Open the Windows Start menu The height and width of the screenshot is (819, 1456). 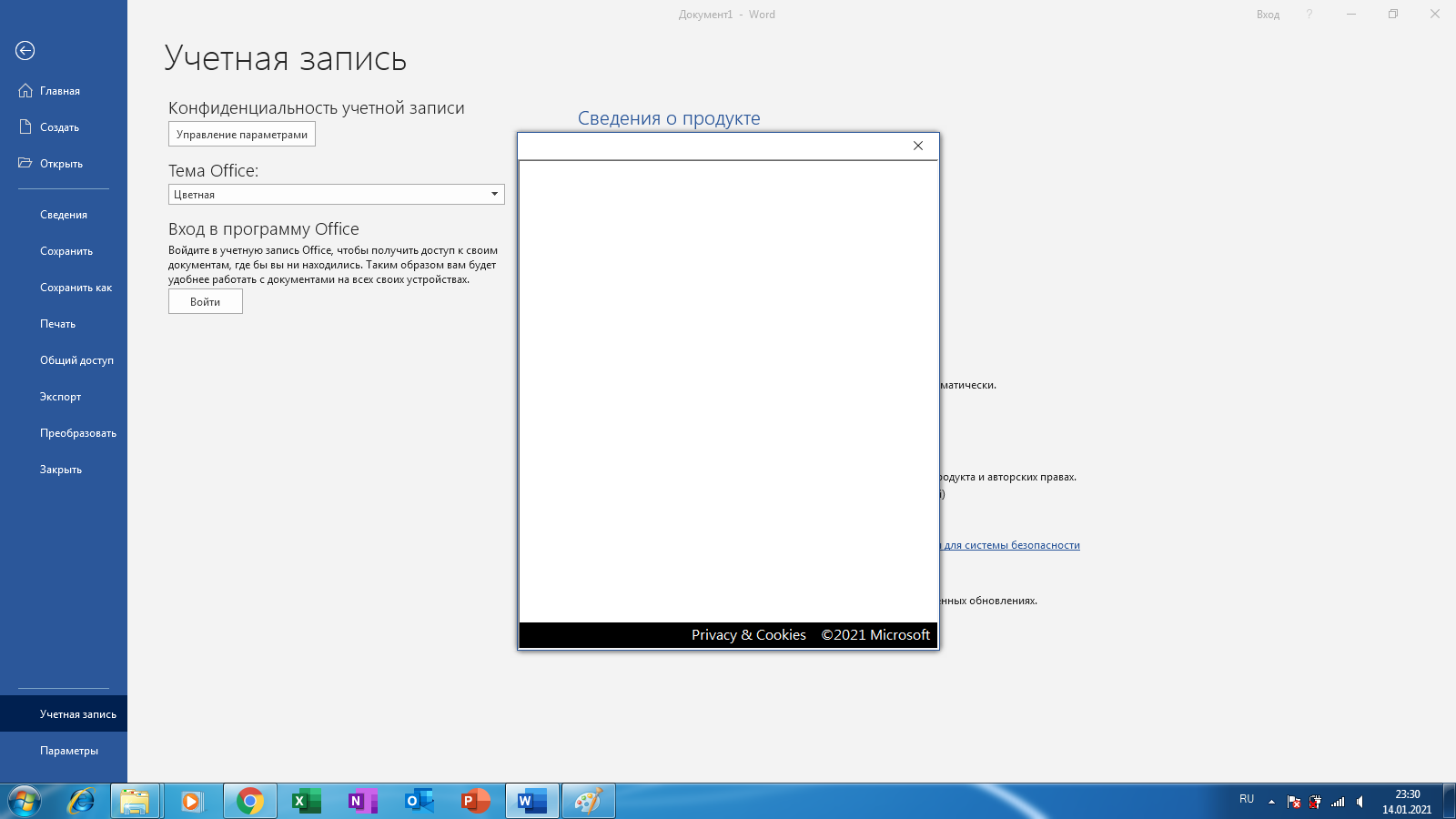pos(25,802)
